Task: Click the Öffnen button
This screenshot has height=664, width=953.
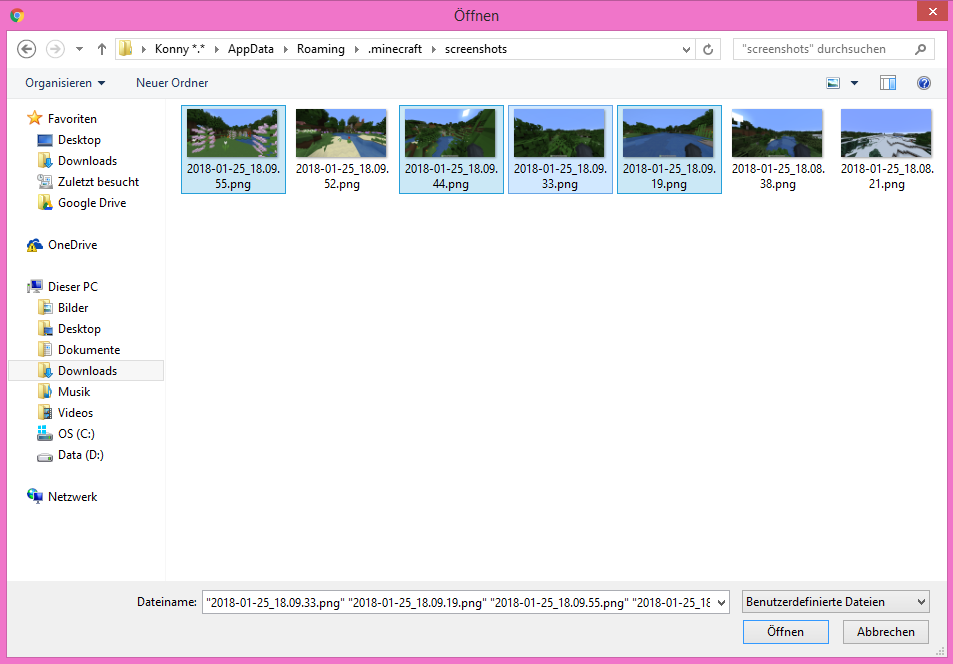Action: (x=785, y=632)
